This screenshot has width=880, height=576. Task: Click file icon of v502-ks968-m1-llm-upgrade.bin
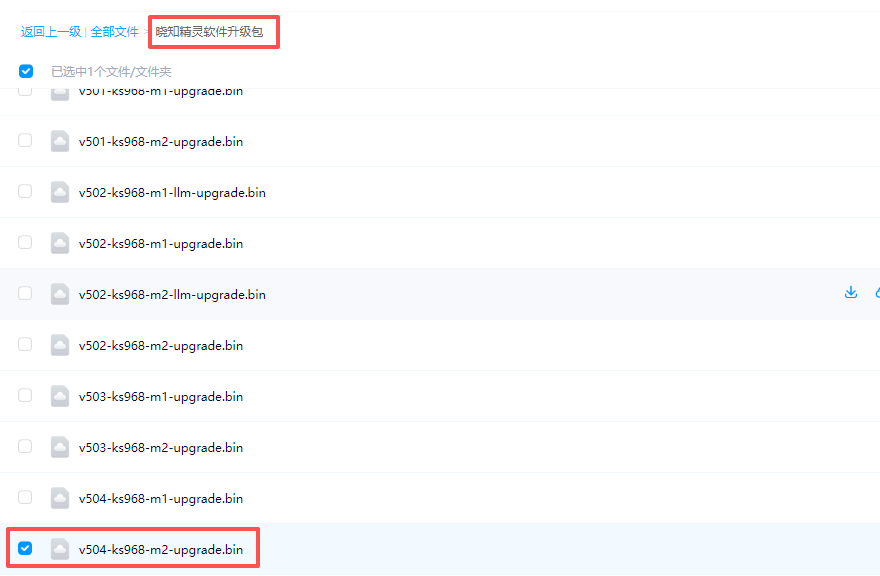[60, 192]
